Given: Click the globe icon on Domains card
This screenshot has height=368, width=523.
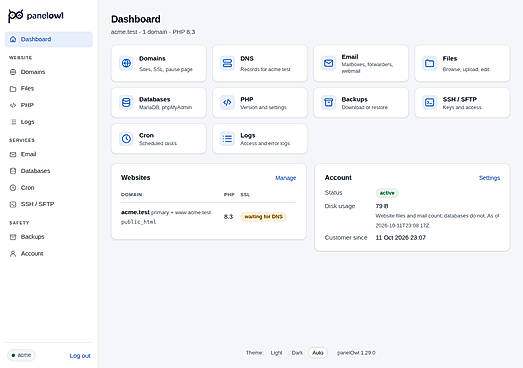Looking at the screenshot, I should point(126,63).
